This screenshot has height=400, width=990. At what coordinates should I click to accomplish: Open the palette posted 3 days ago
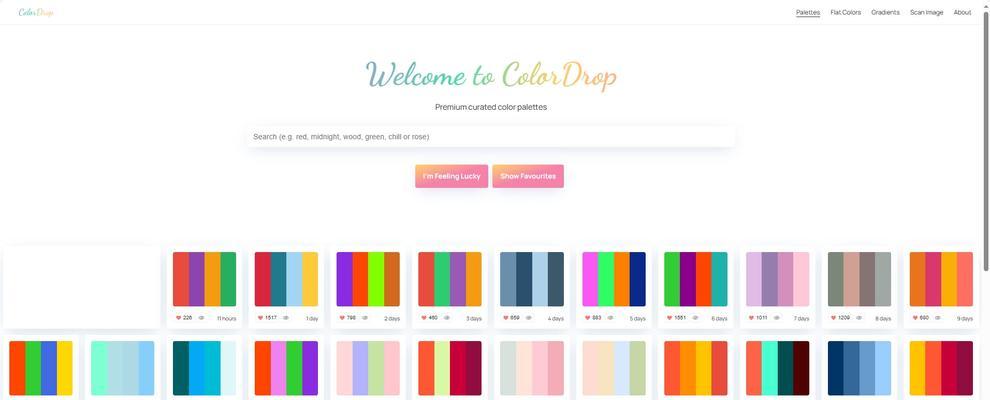point(450,279)
